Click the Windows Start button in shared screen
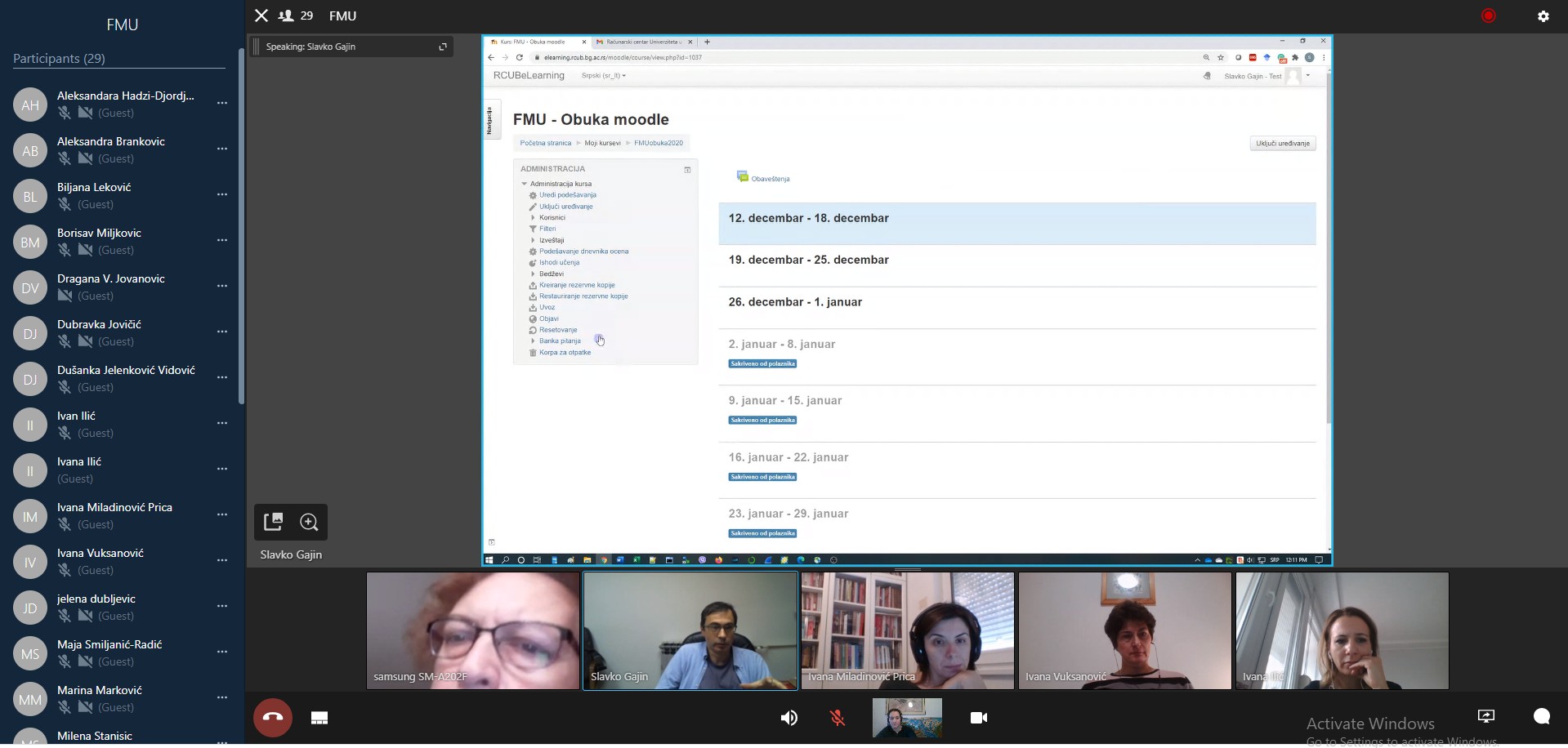 click(x=489, y=560)
